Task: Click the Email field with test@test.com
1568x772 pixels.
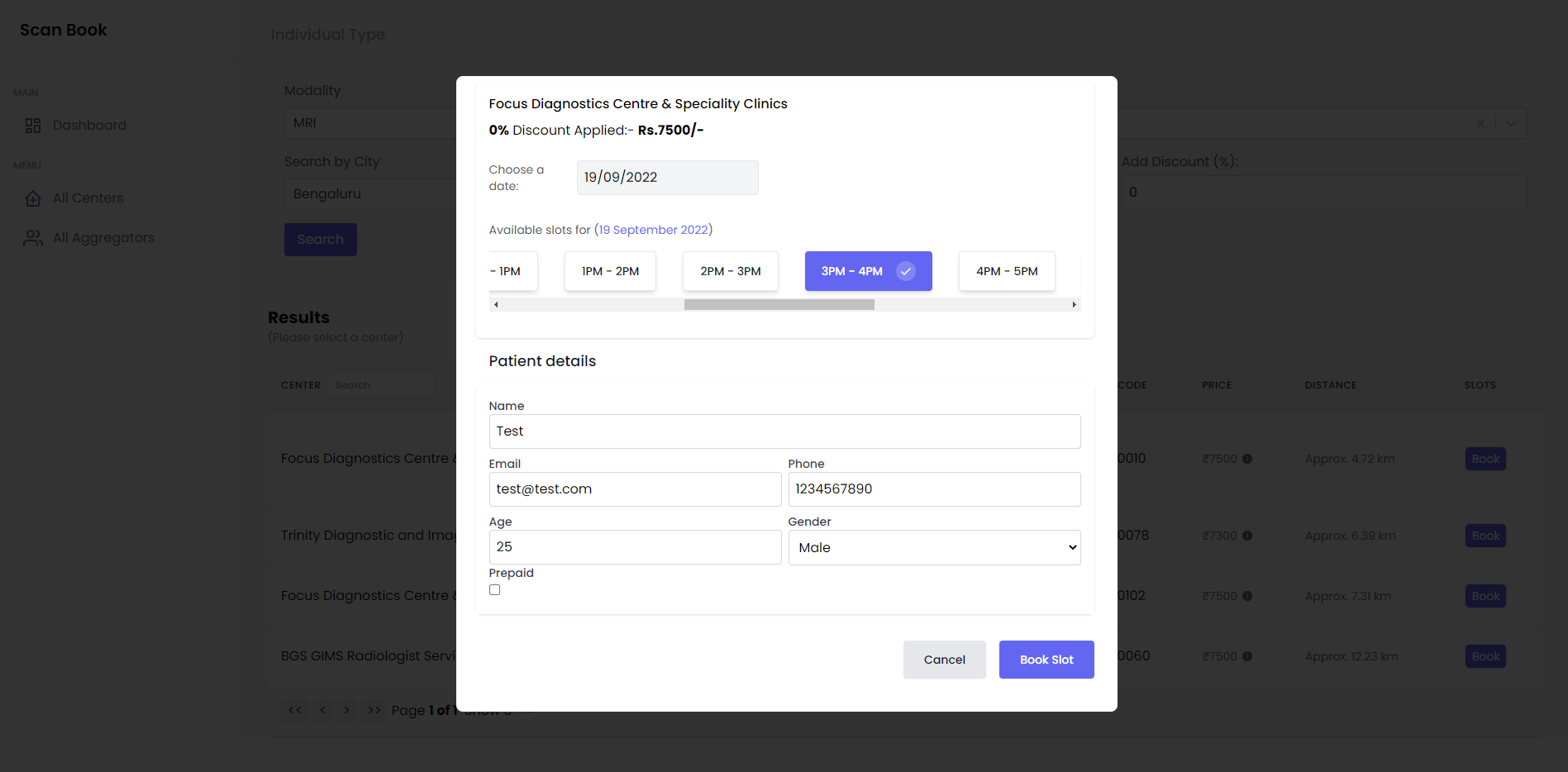Action: pyautogui.click(x=635, y=489)
